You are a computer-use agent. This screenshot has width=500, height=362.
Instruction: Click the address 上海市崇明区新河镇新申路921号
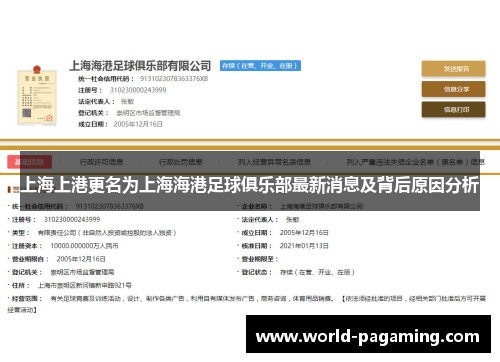[85, 285]
